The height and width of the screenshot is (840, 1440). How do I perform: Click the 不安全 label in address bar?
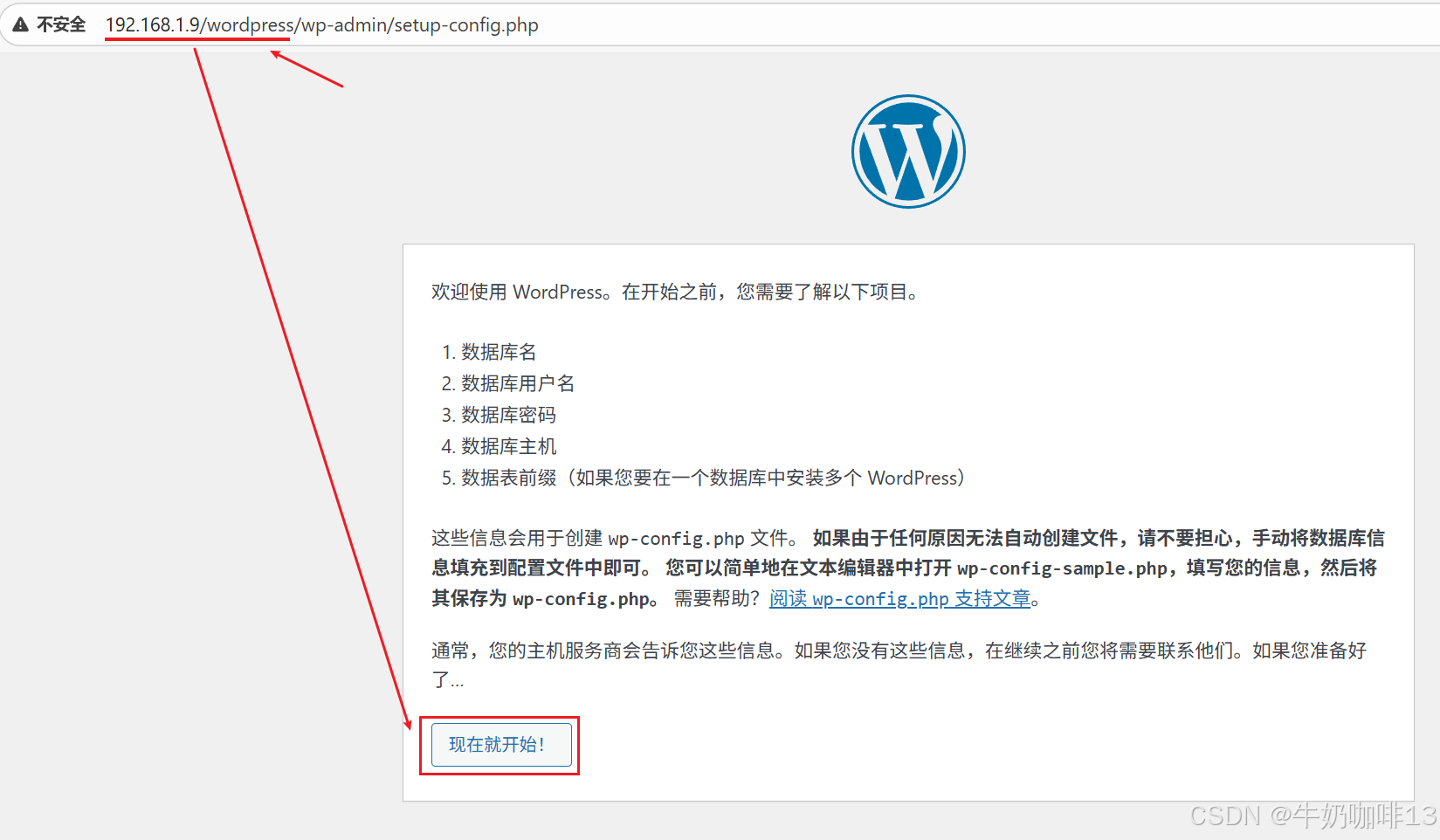pos(61,24)
